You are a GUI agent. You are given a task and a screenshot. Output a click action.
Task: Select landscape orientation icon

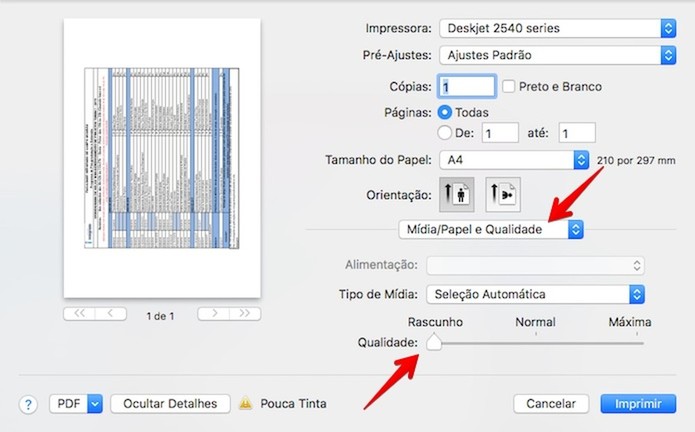pos(501,194)
